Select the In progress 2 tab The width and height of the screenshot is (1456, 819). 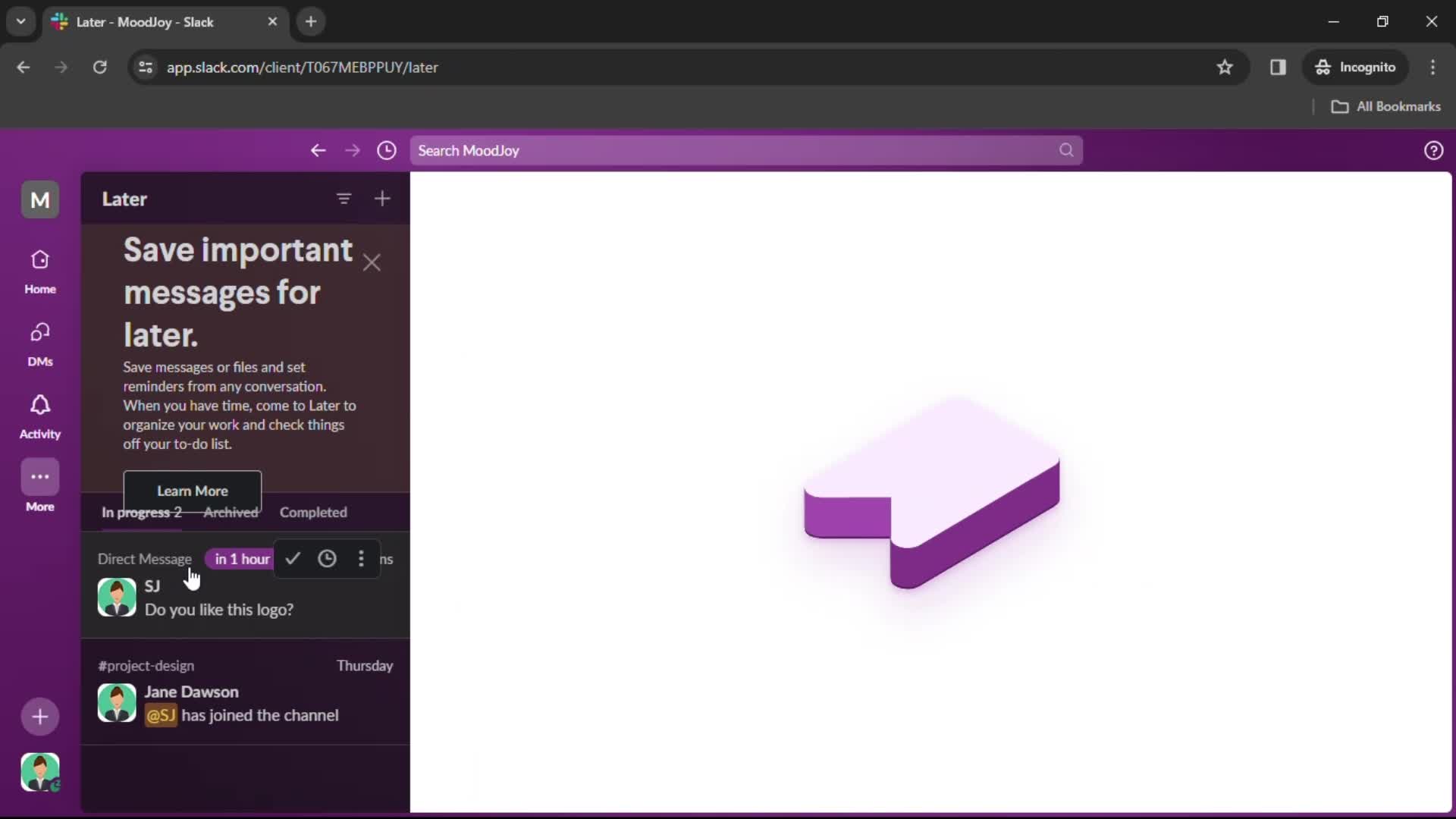[141, 511]
